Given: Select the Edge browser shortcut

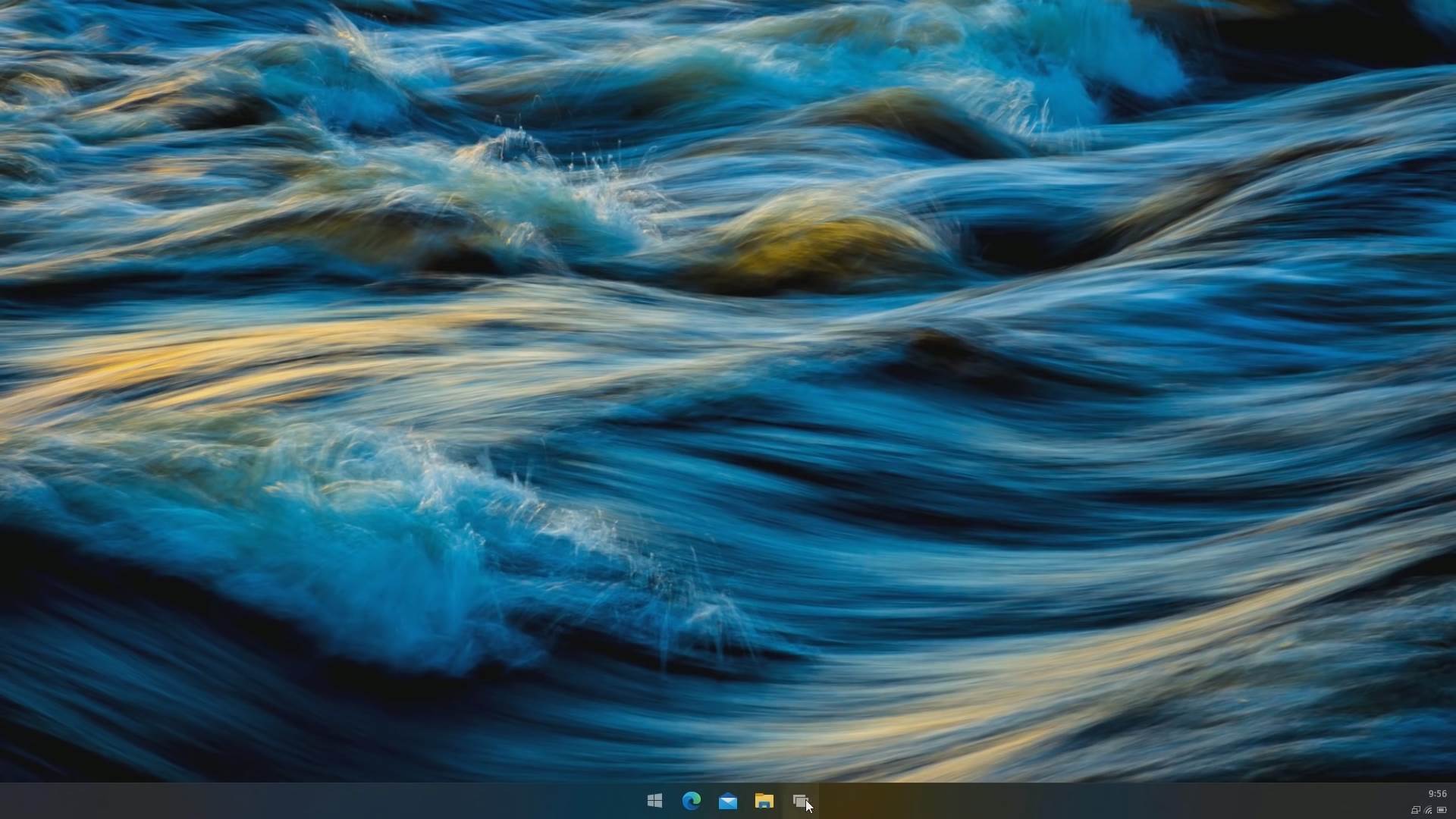Looking at the screenshot, I should click(x=691, y=800).
